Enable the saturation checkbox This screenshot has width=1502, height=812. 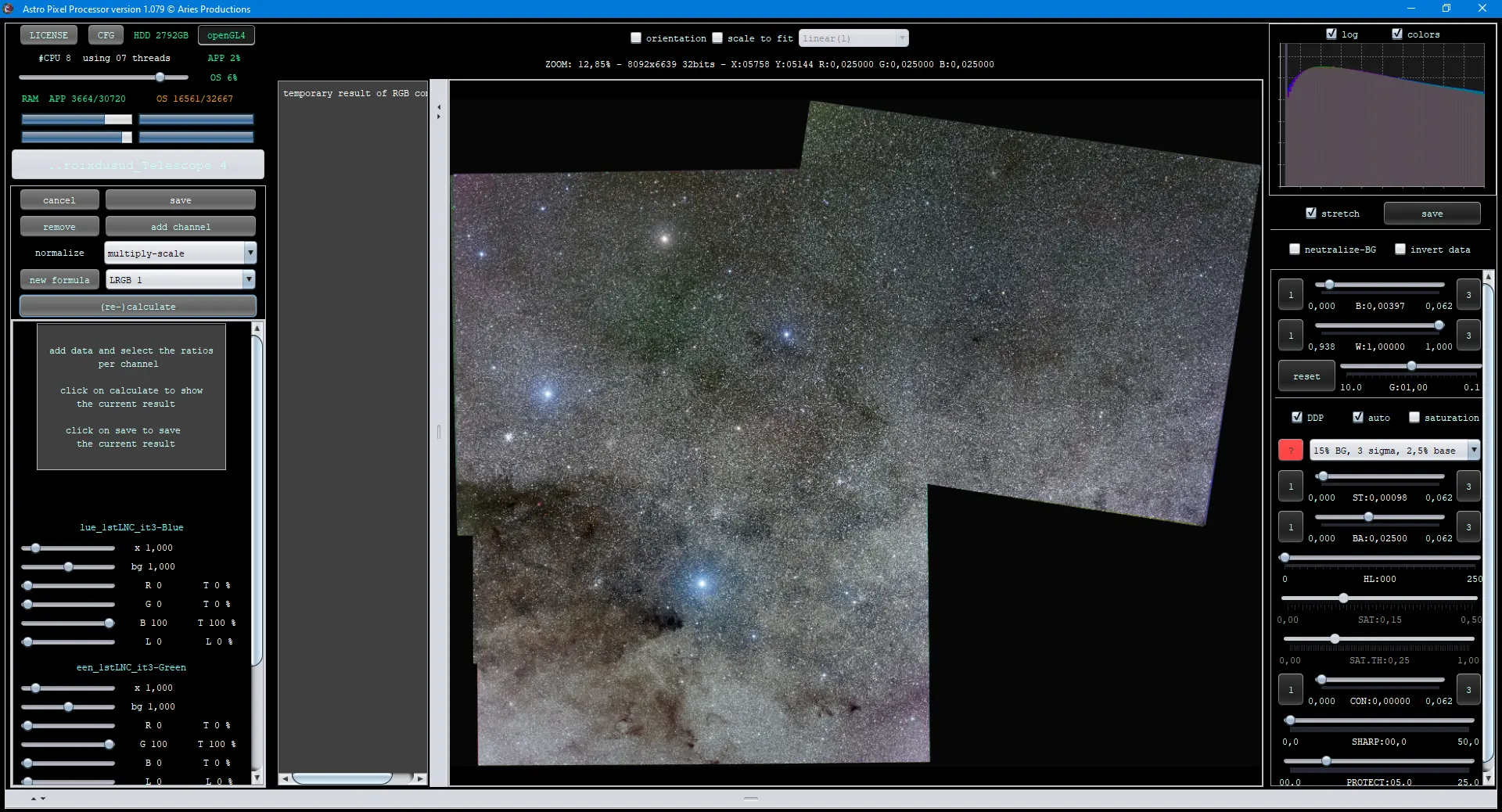1414,417
